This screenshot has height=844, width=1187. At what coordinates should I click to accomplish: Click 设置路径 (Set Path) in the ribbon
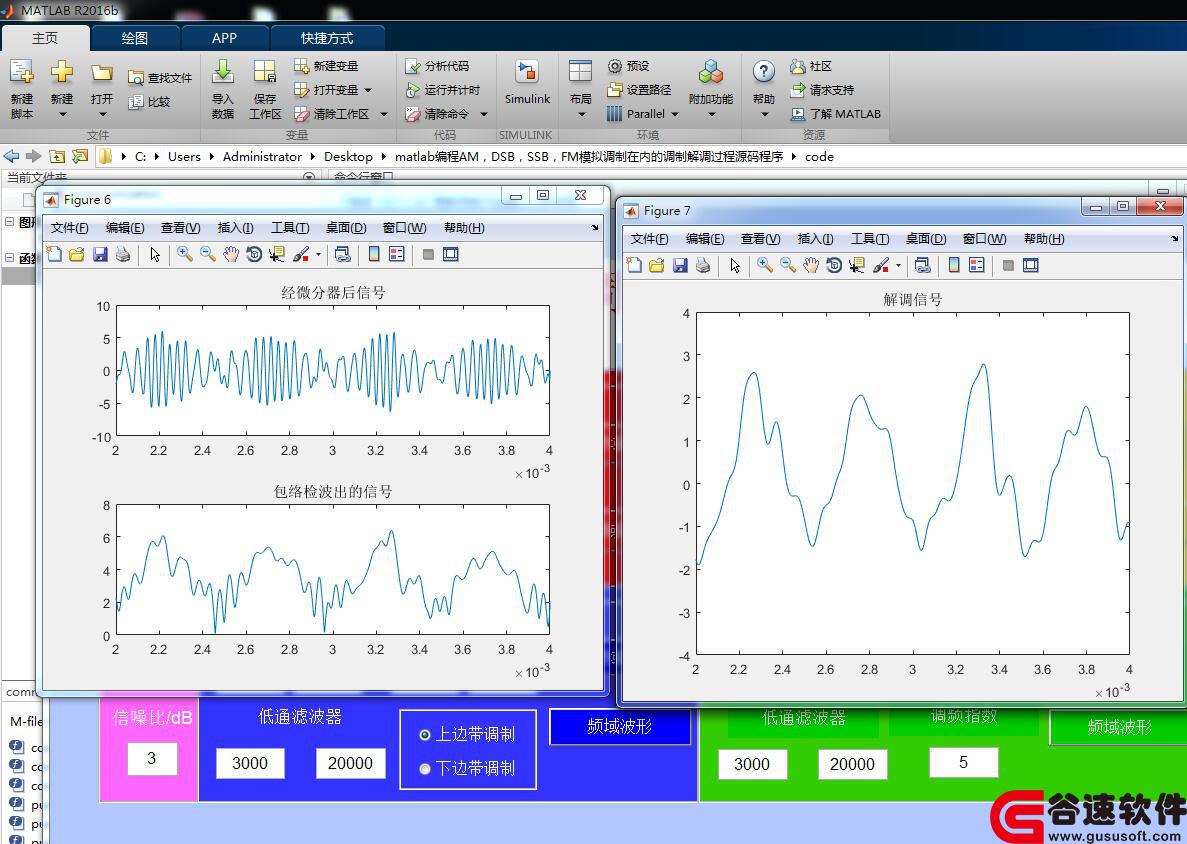tap(639, 90)
